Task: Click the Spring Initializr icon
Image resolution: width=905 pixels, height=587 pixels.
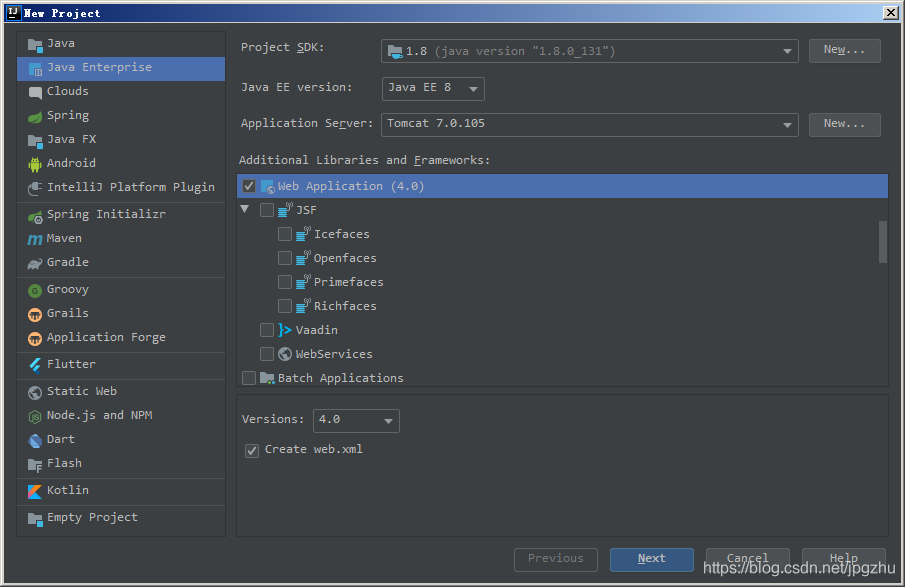Action: [x=35, y=216]
